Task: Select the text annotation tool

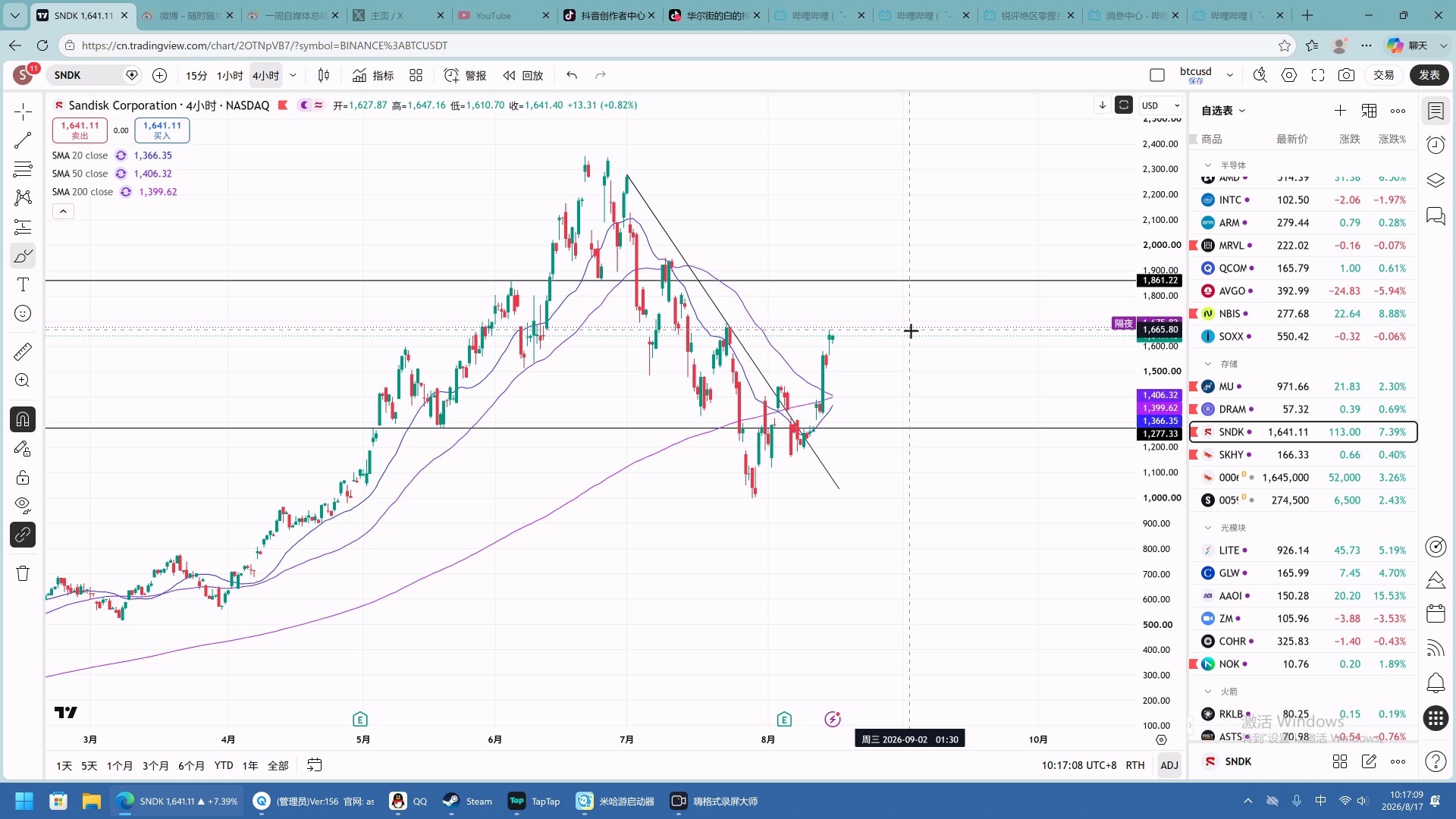Action: pos(23,284)
